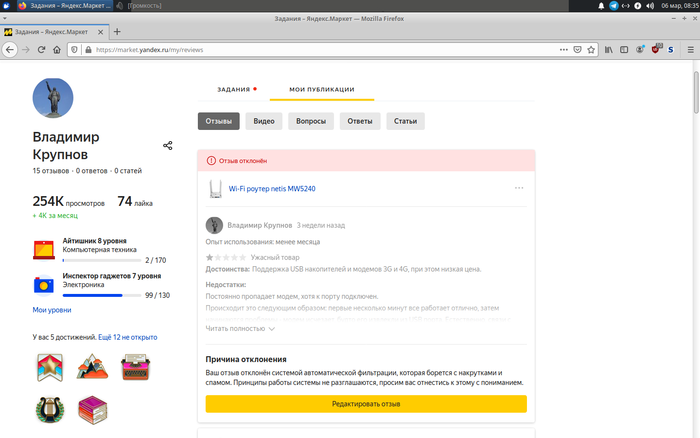Click the Инспектор гаджетов camera icon

click(44, 285)
